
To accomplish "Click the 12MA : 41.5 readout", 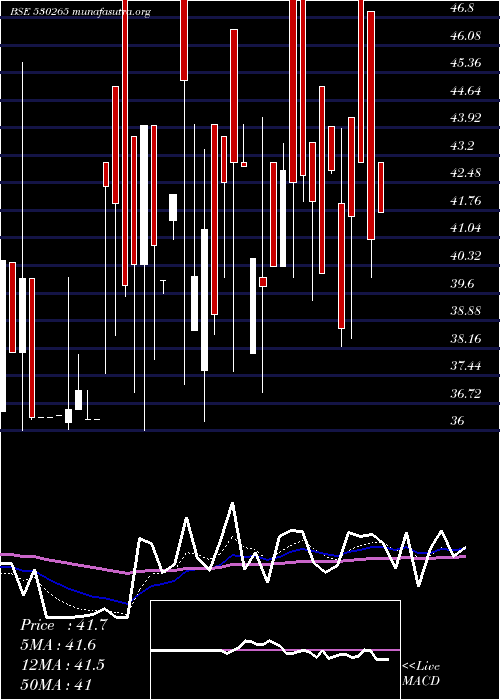I will (62, 665).
